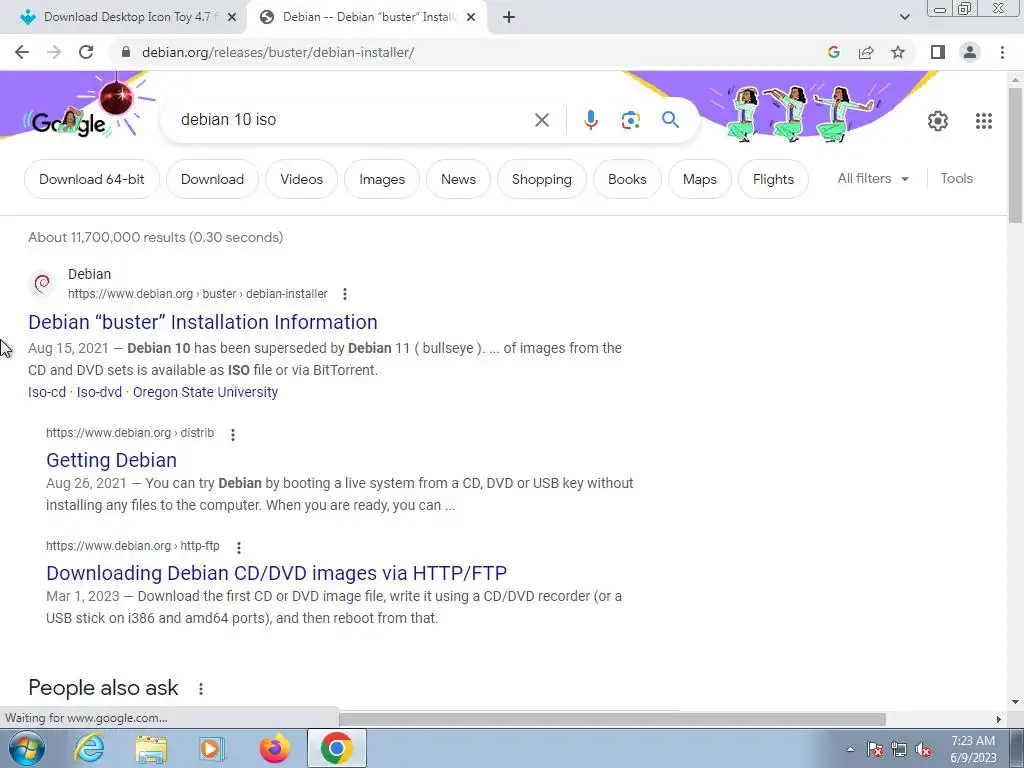Click the padlock site info icon

tap(126, 52)
